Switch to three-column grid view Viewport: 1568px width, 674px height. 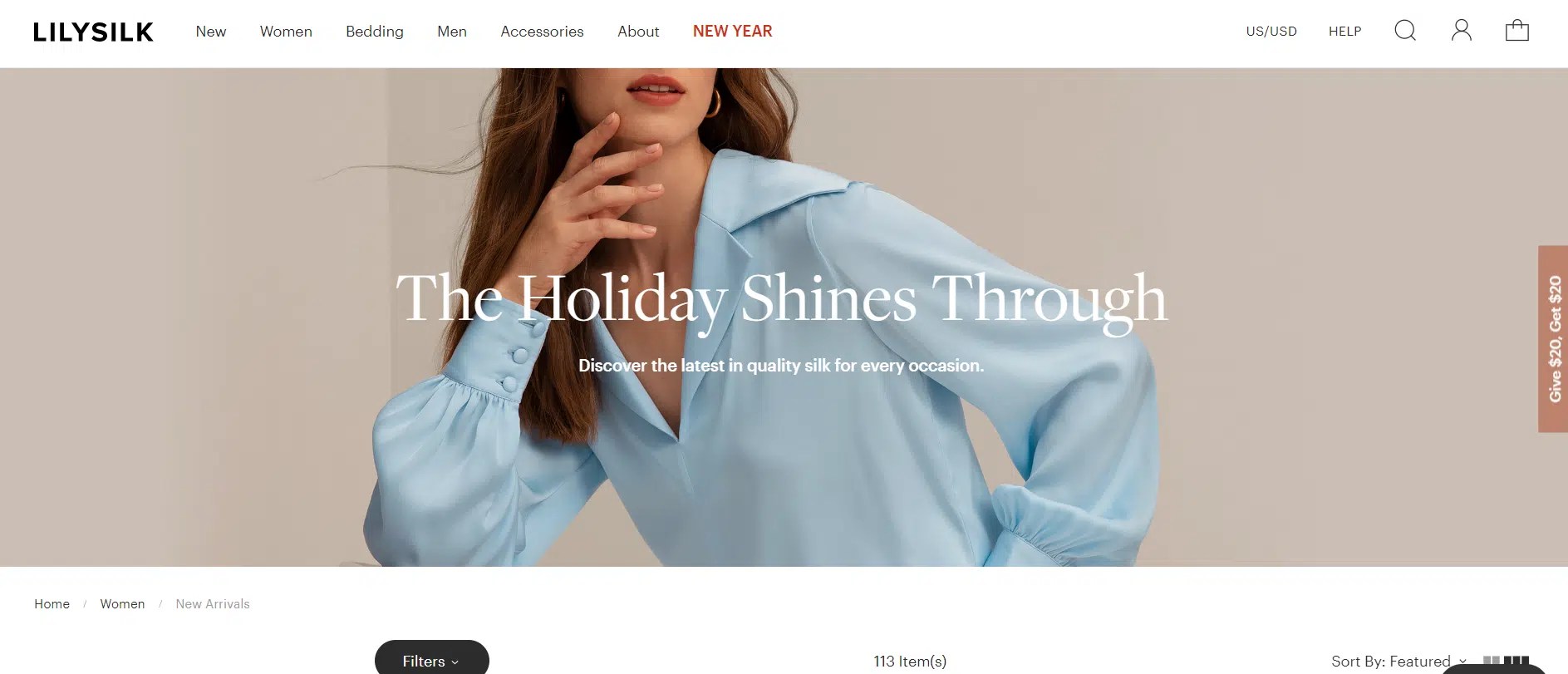coord(1516,662)
